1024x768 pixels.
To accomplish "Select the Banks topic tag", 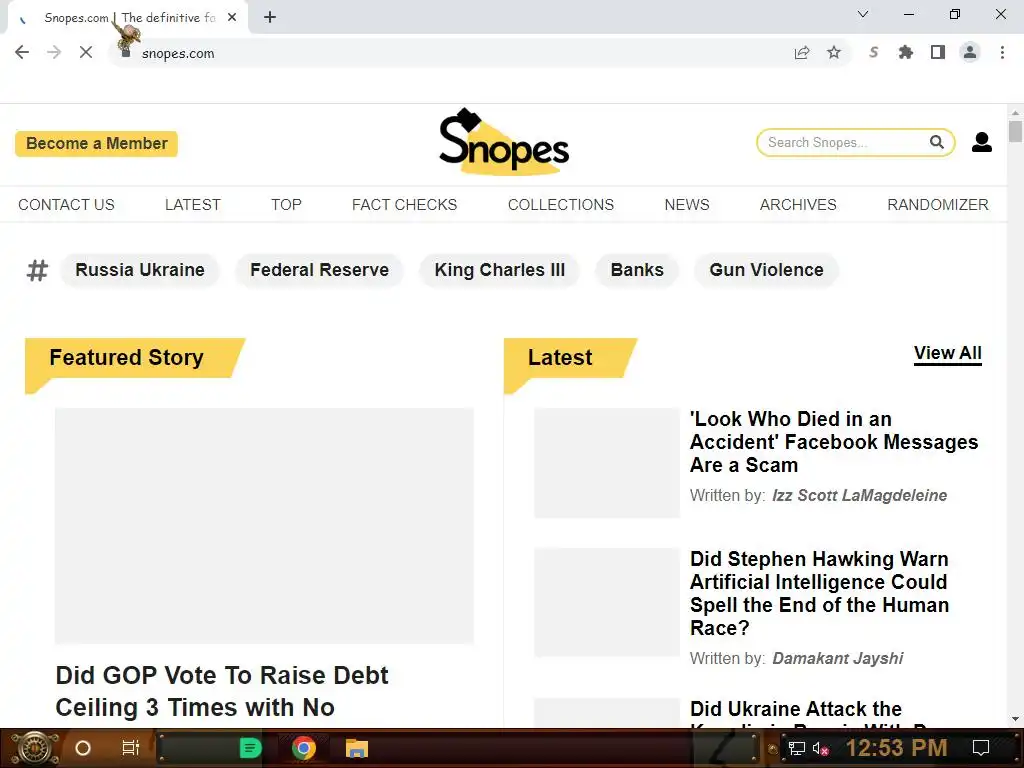I will click(x=637, y=270).
